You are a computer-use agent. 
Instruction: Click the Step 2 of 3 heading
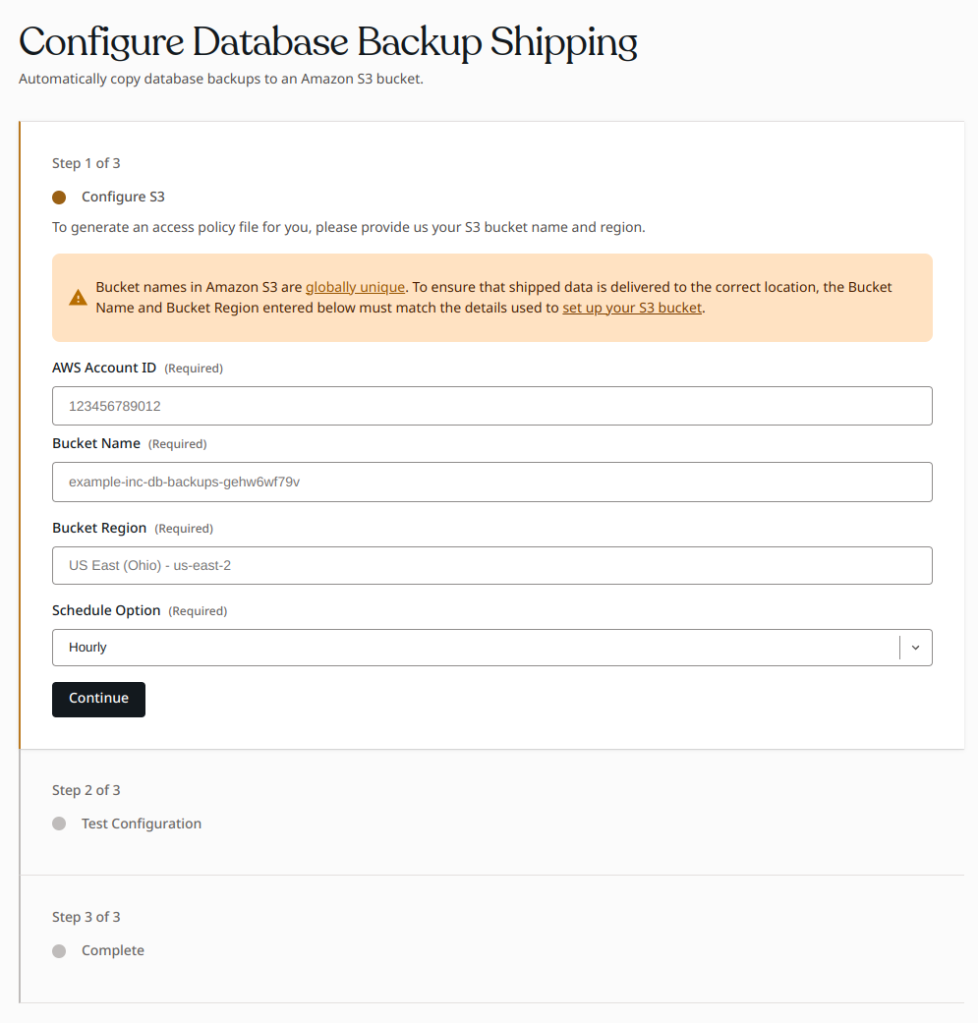86,790
